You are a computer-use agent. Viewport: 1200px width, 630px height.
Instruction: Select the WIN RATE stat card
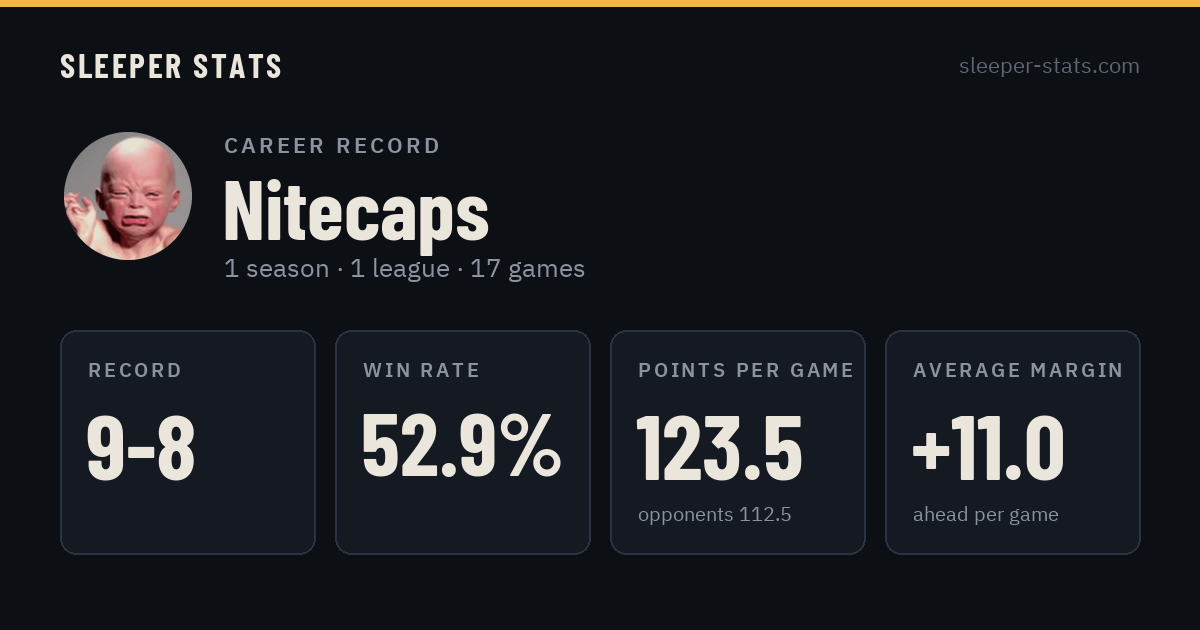pos(463,442)
